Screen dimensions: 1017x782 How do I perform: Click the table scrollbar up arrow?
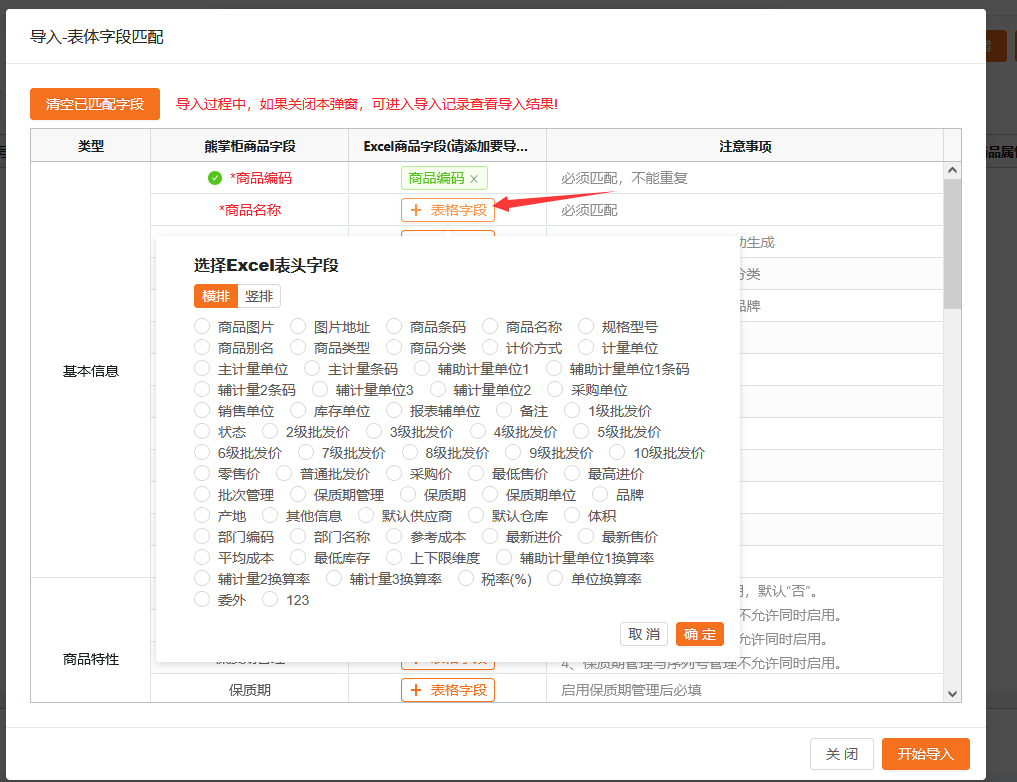(x=952, y=172)
